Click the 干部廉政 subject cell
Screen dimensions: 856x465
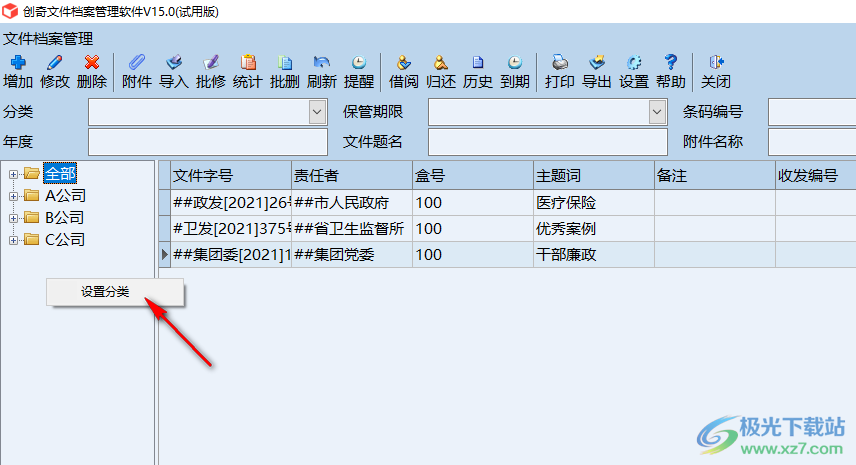(594, 254)
